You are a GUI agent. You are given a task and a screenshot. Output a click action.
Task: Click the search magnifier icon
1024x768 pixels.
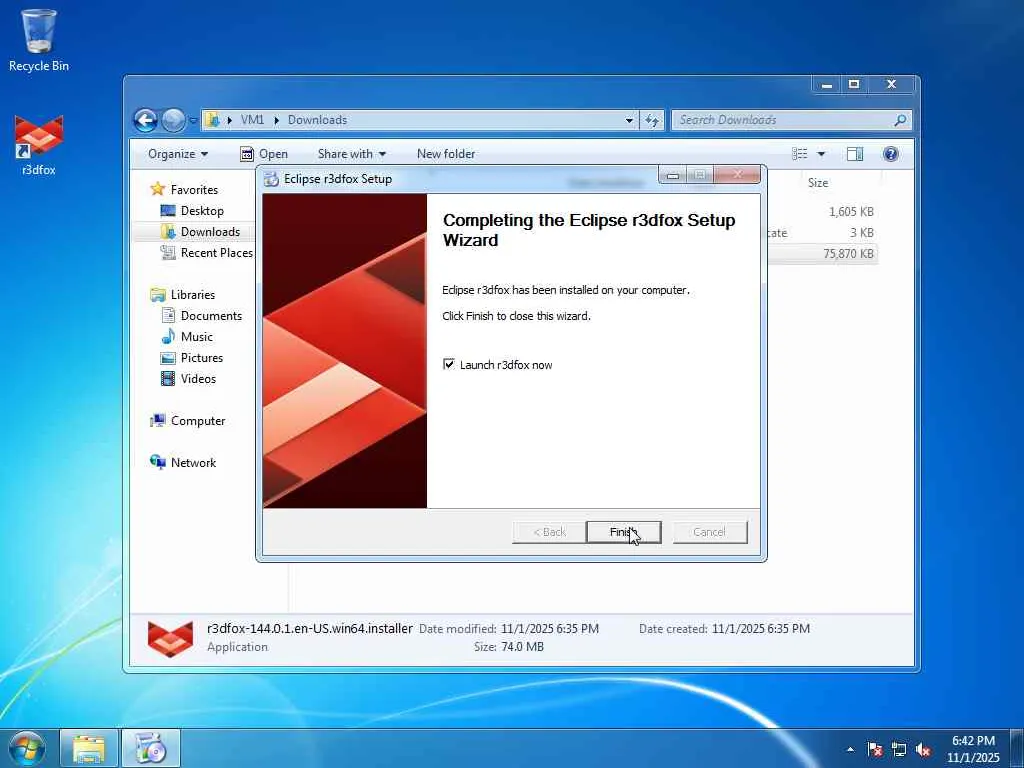(x=900, y=120)
